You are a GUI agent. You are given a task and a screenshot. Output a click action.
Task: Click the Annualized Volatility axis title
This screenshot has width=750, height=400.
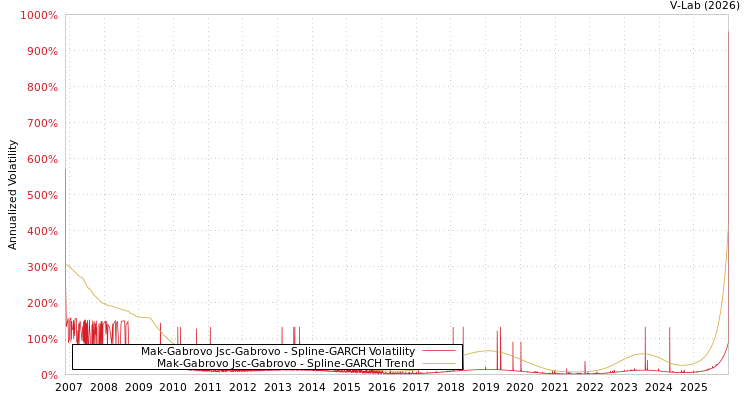pos(12,195)
